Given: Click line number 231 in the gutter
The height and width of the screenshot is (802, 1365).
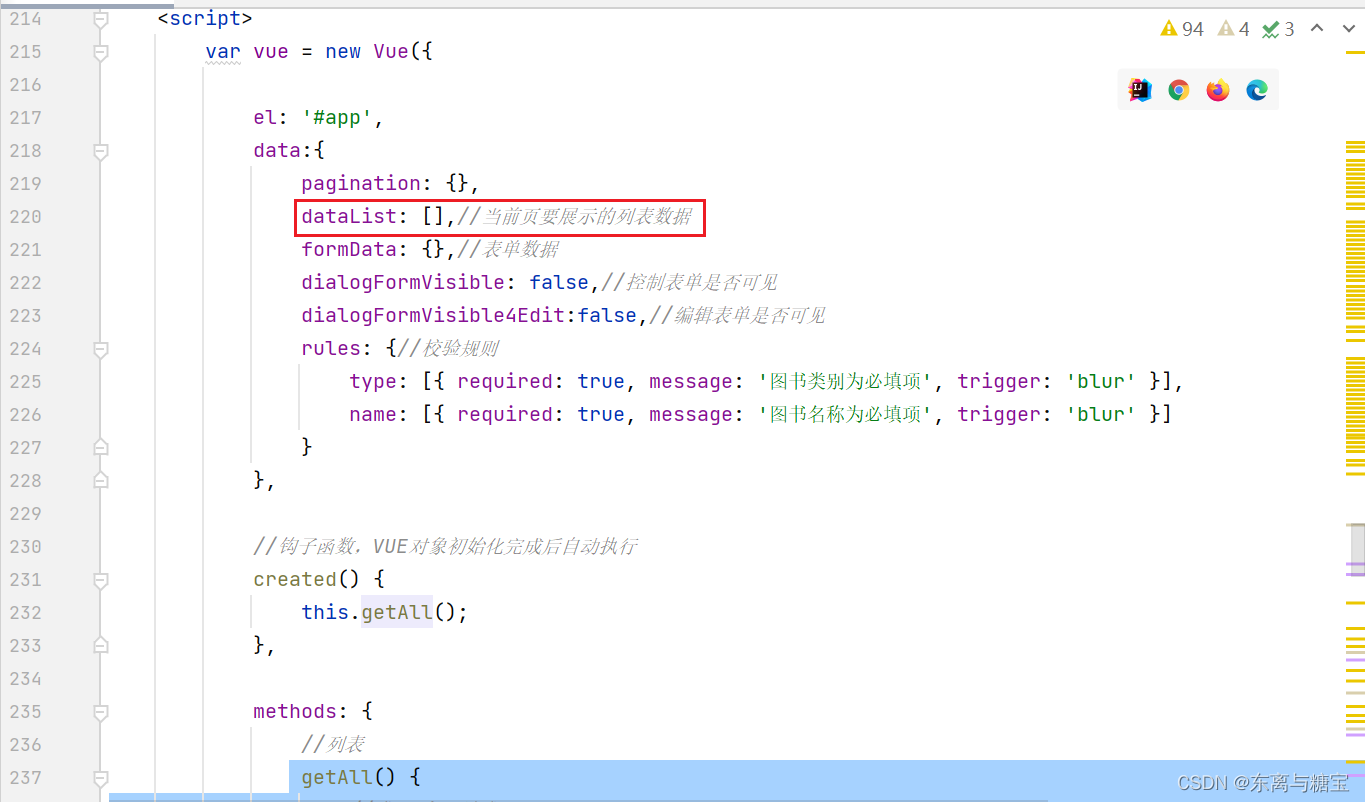Looking at the screenshot, I should pos(25,580).
